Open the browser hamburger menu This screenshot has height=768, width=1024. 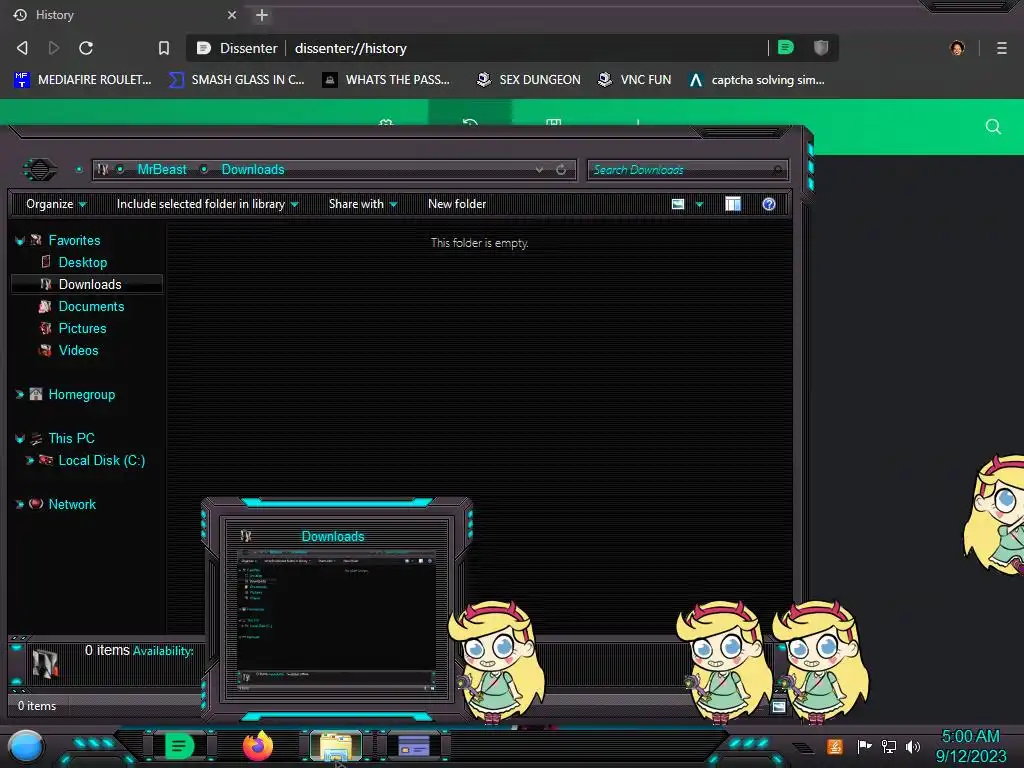point(1001,48)
